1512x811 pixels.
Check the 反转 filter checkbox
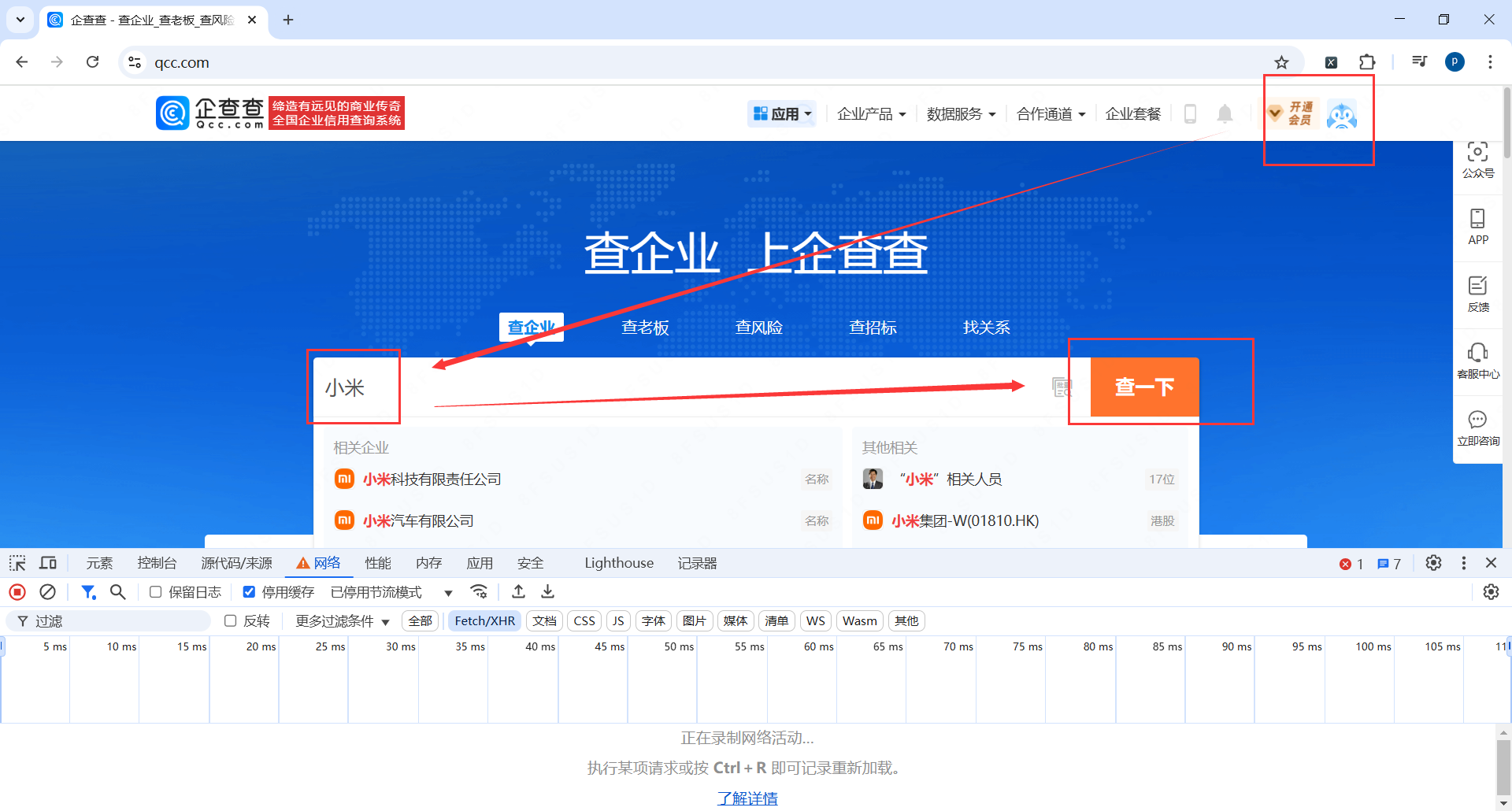coord(231,621)
